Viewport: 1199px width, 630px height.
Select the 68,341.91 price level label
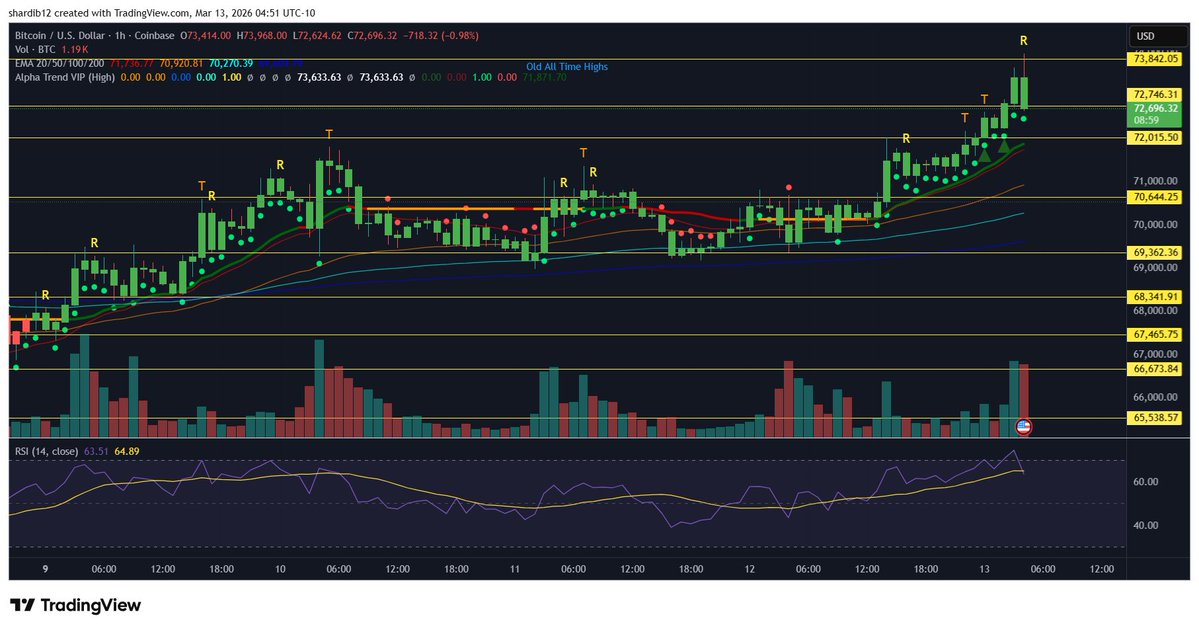[x=1155, y=297]
